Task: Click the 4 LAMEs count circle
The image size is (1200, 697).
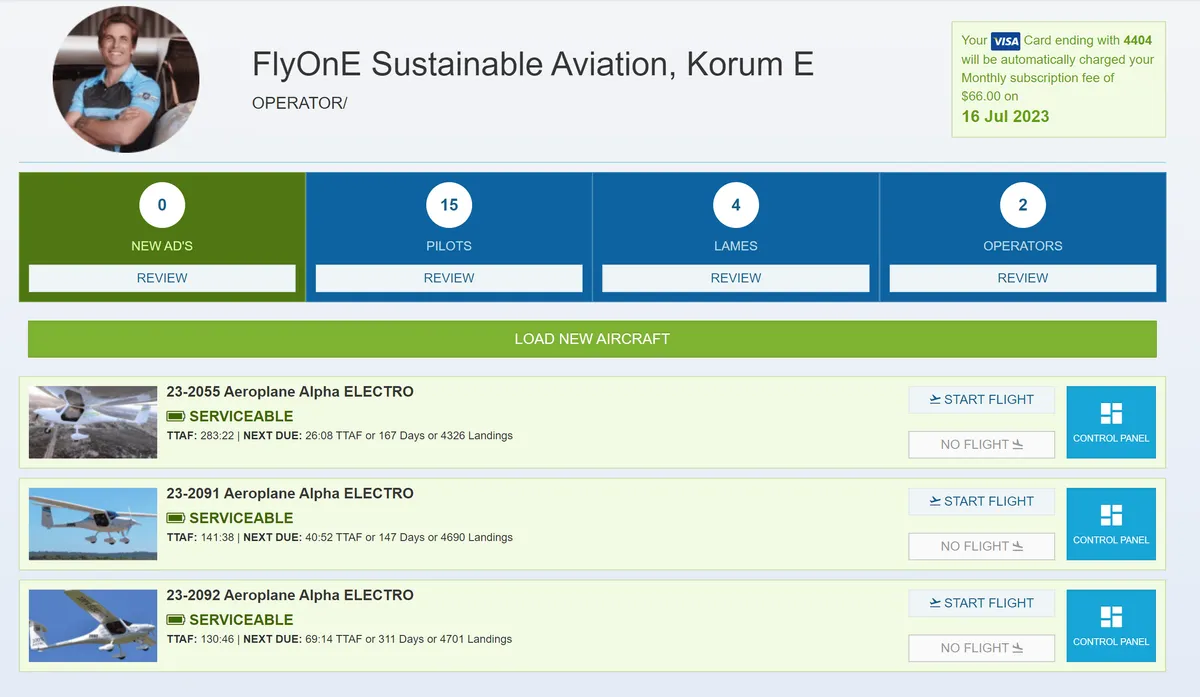Action: 736,205
